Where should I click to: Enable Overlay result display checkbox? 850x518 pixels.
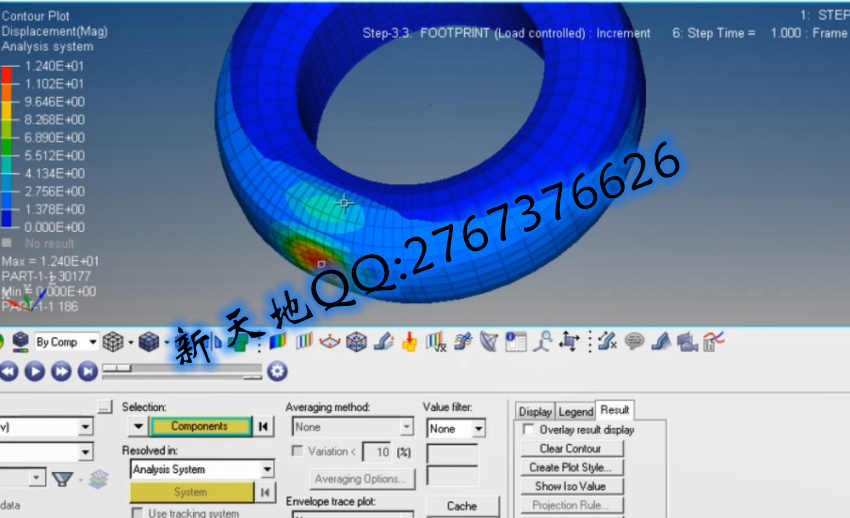tap(529, 430)
